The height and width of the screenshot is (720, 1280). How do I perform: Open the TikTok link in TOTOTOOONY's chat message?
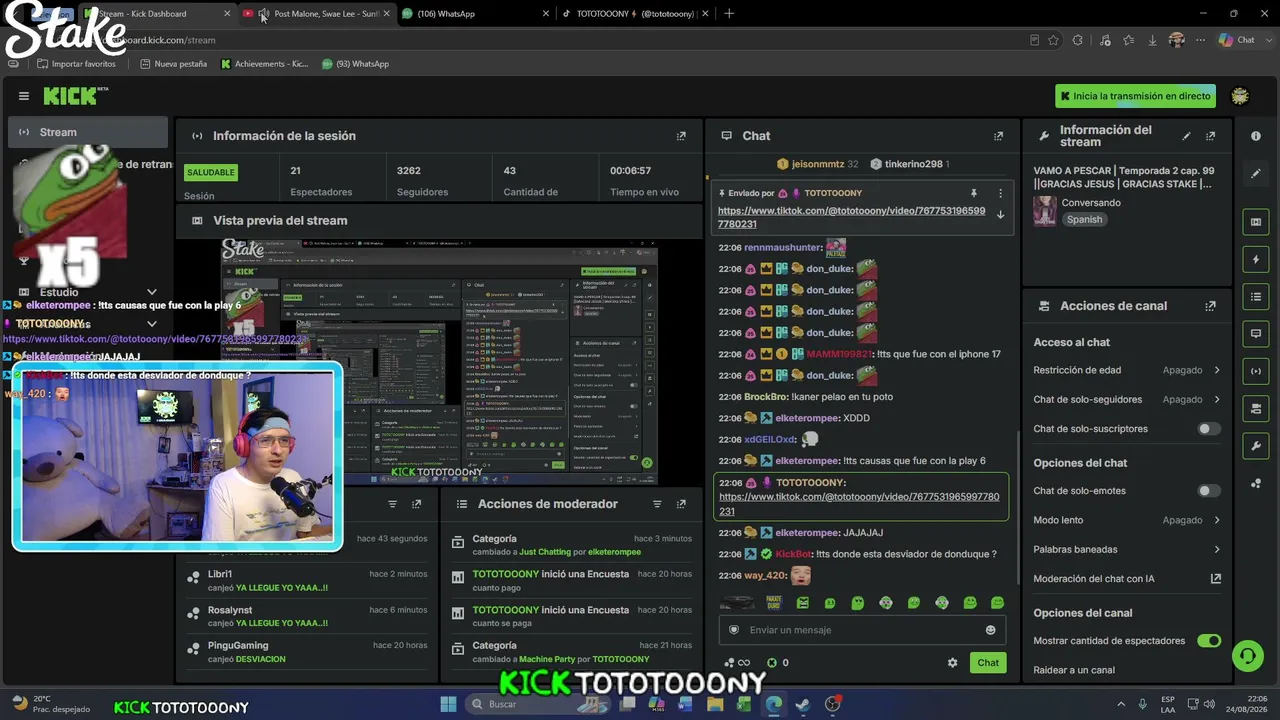[x=859, y=504]
